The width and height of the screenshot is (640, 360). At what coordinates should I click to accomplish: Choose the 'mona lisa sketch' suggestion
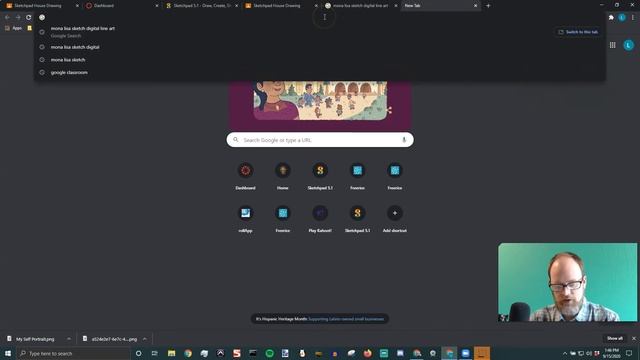[x=320, y=60]
